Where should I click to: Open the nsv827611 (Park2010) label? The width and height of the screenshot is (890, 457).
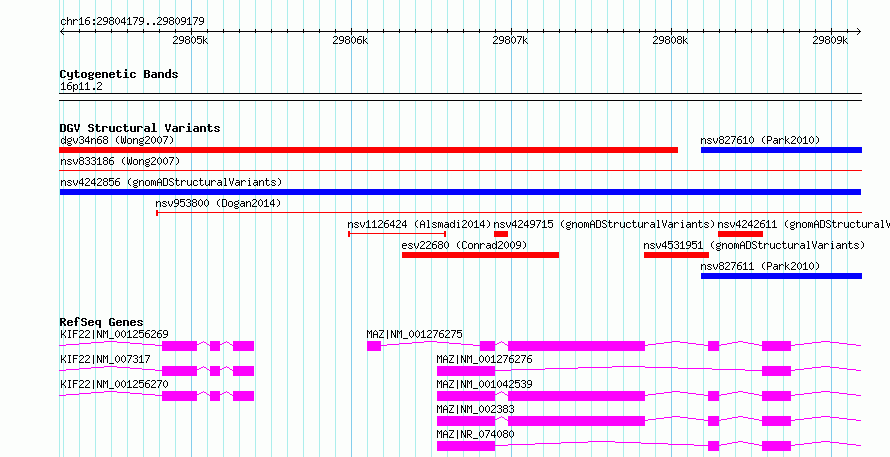click(760, 266)
